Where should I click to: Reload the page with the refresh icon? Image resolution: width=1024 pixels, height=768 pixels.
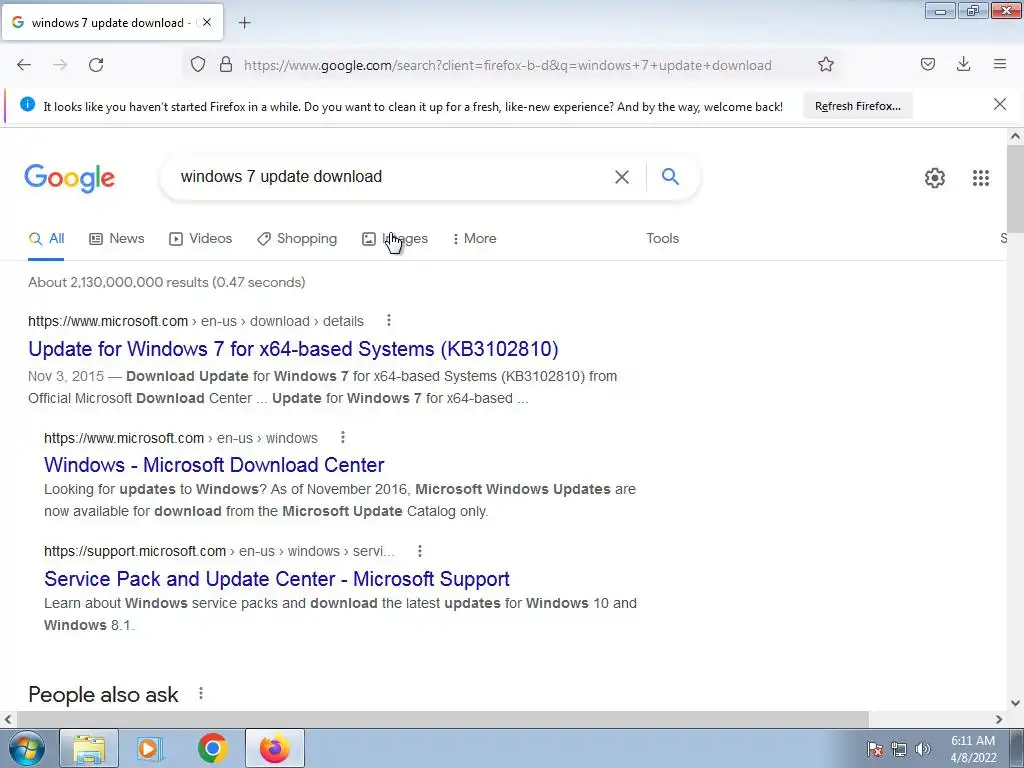(96, 65)
